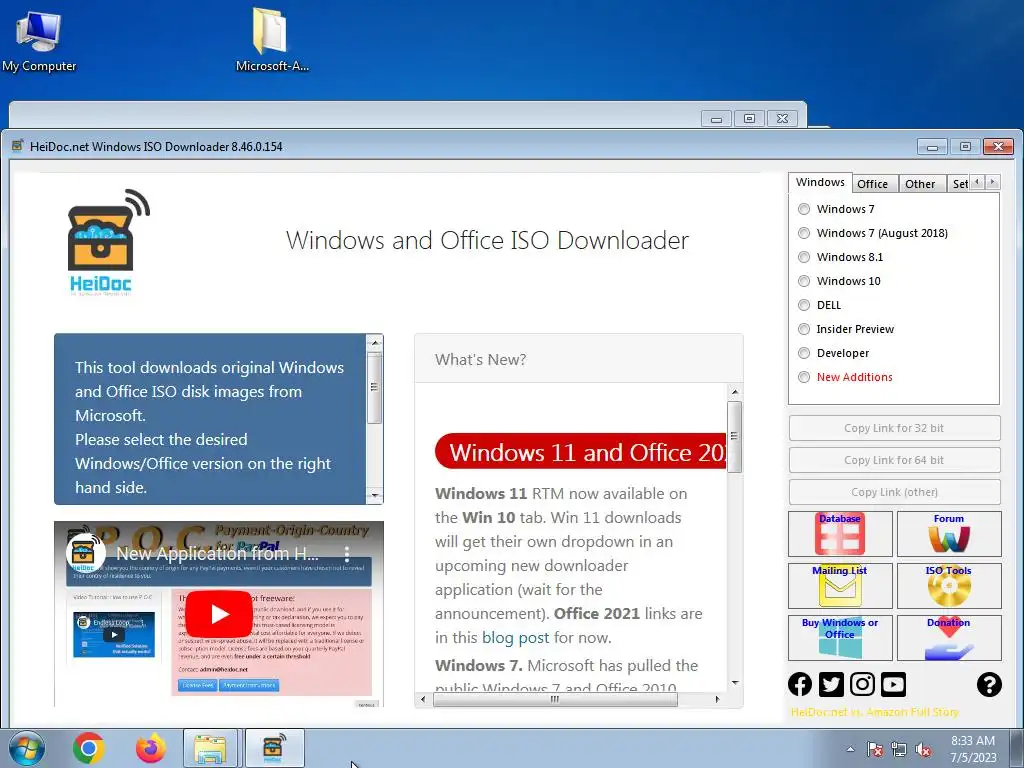
Task: Open the Mailing List tile
Action: [x=840, y=586]
